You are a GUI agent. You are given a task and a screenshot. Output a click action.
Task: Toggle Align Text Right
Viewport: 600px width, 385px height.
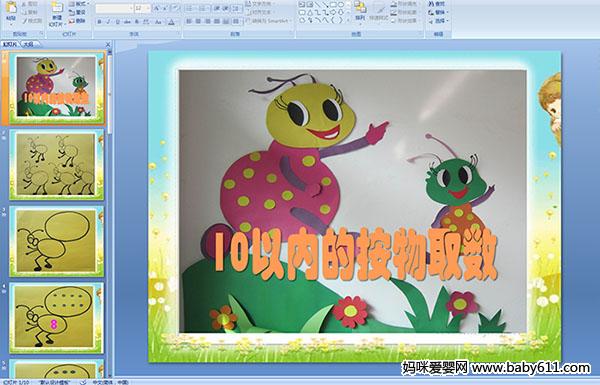(207, 21)
